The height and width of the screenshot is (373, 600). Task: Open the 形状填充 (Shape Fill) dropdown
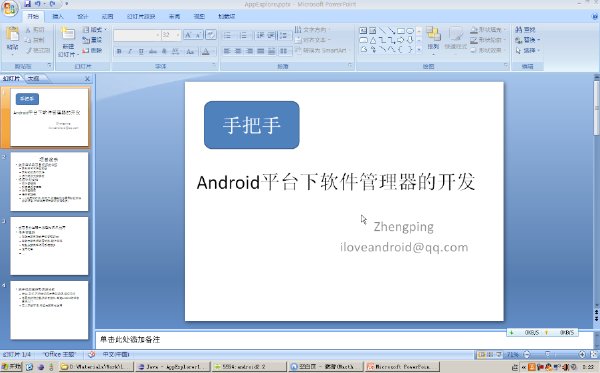tap(488, 29)
